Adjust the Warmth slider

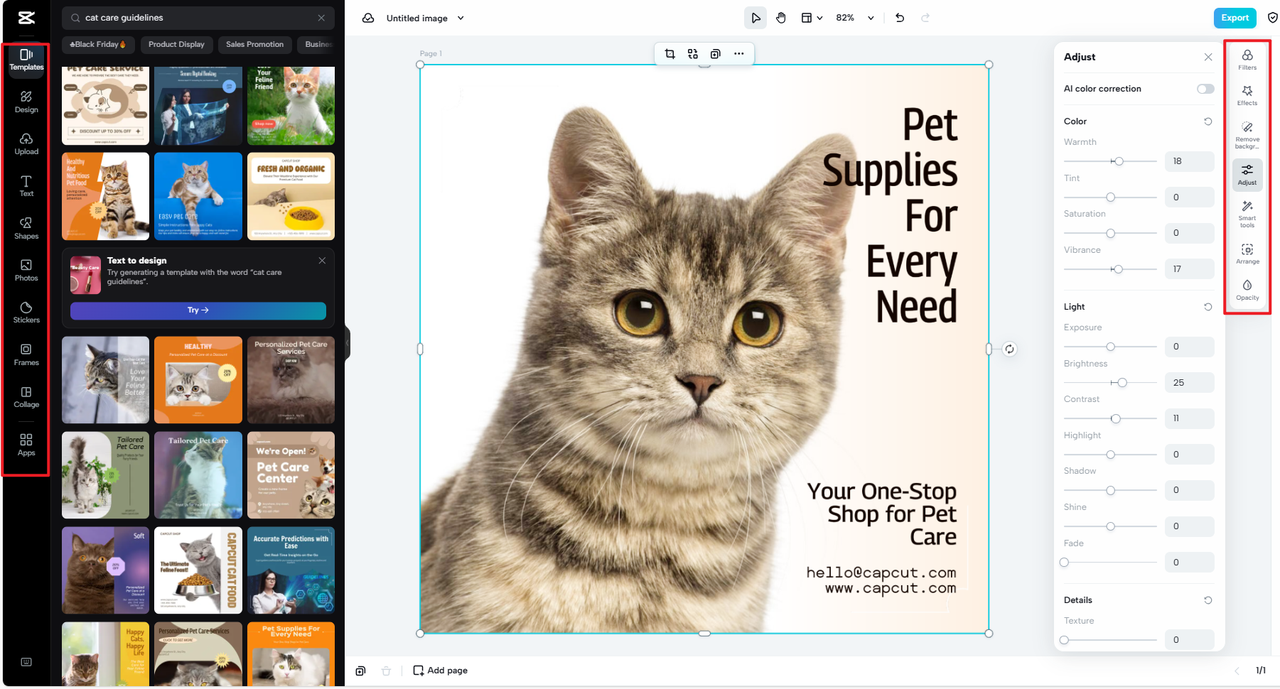(x=1110, y=161)
